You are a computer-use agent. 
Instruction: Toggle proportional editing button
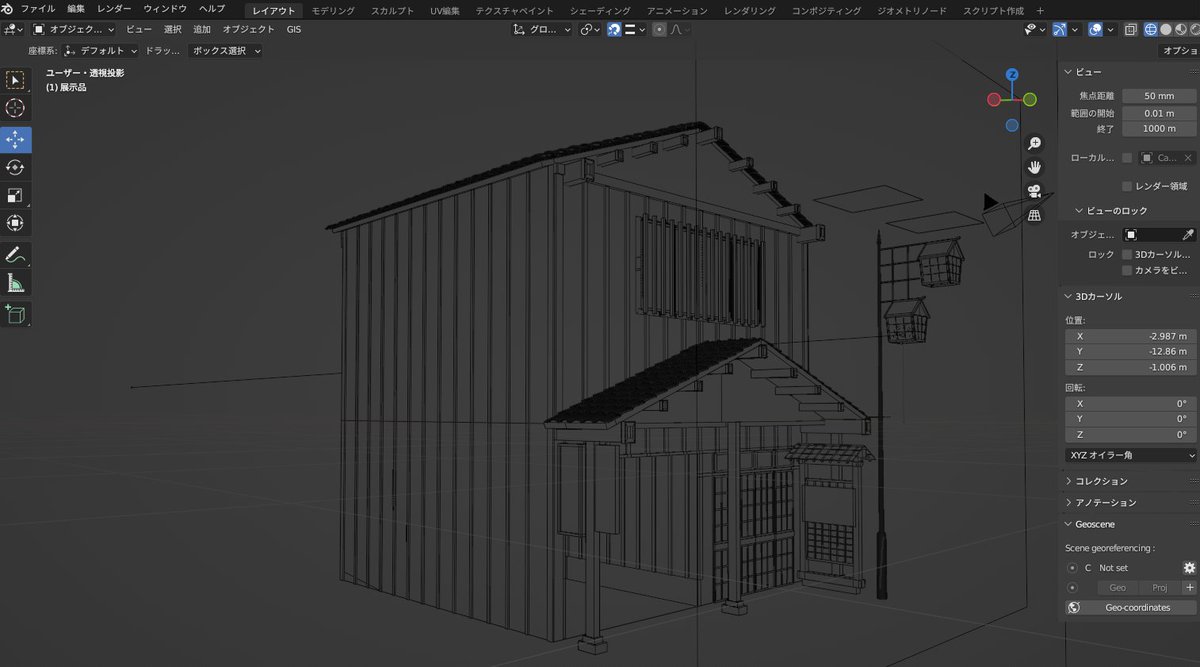coord(659,29)
